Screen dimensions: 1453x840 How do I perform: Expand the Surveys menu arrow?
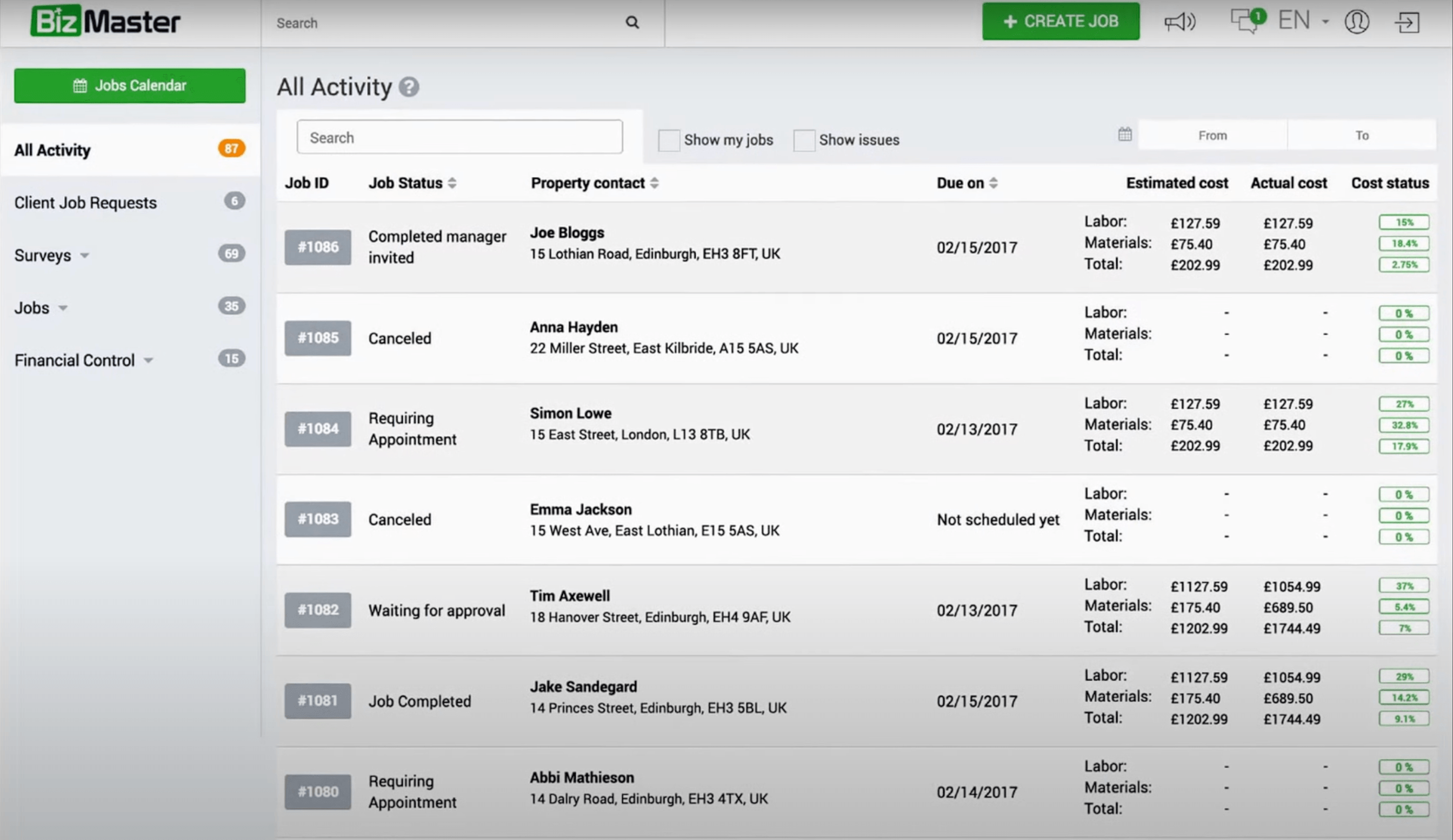(85, 255)
